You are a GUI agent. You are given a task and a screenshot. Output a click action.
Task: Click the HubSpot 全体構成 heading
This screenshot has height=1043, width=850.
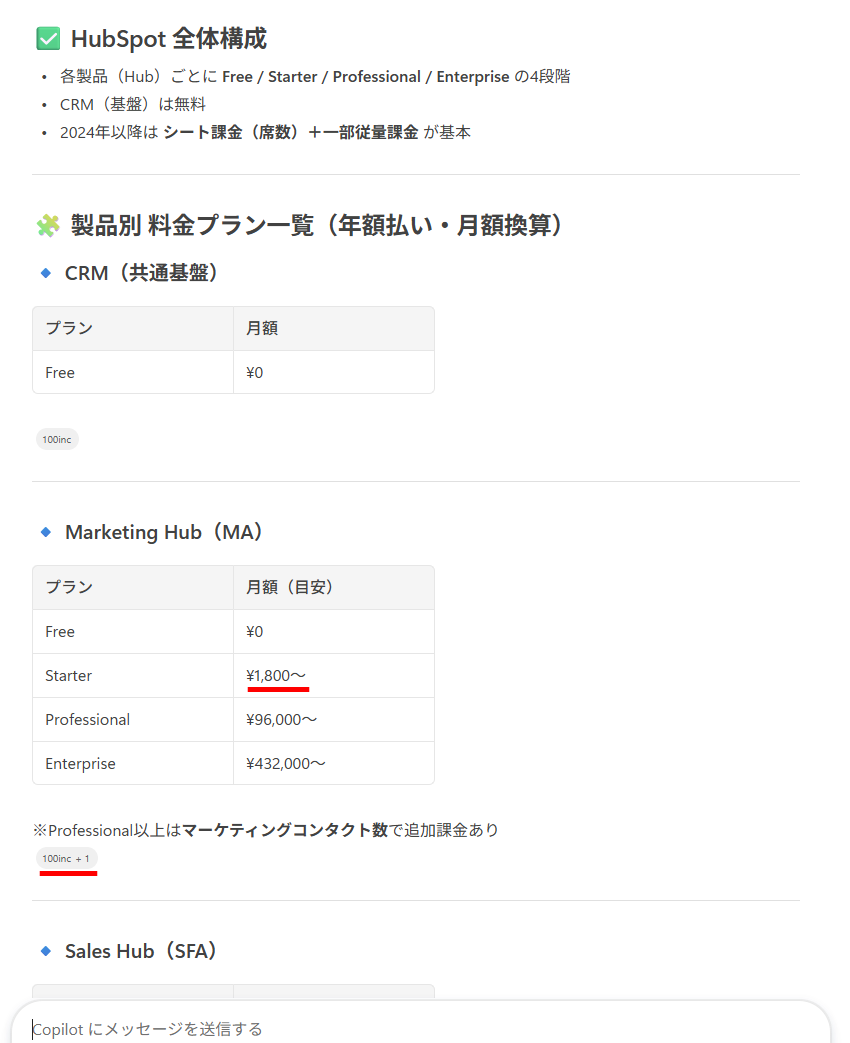pyautogui.click(x=168, y=39)
